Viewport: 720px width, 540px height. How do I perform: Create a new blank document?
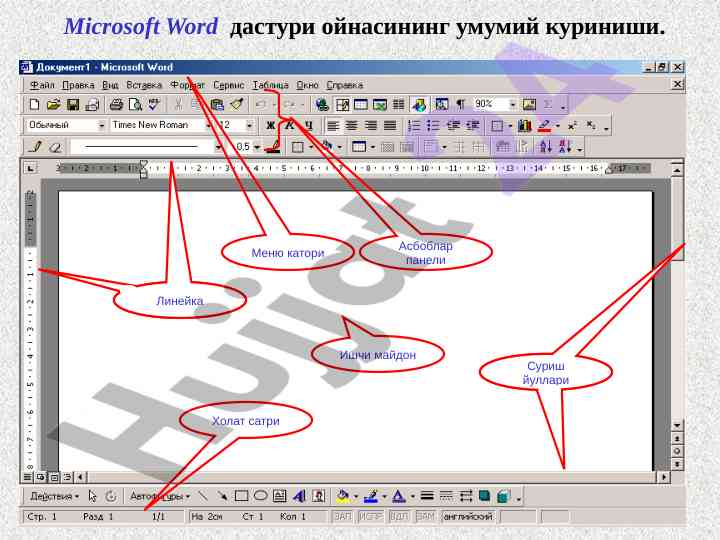coord(34,105)
